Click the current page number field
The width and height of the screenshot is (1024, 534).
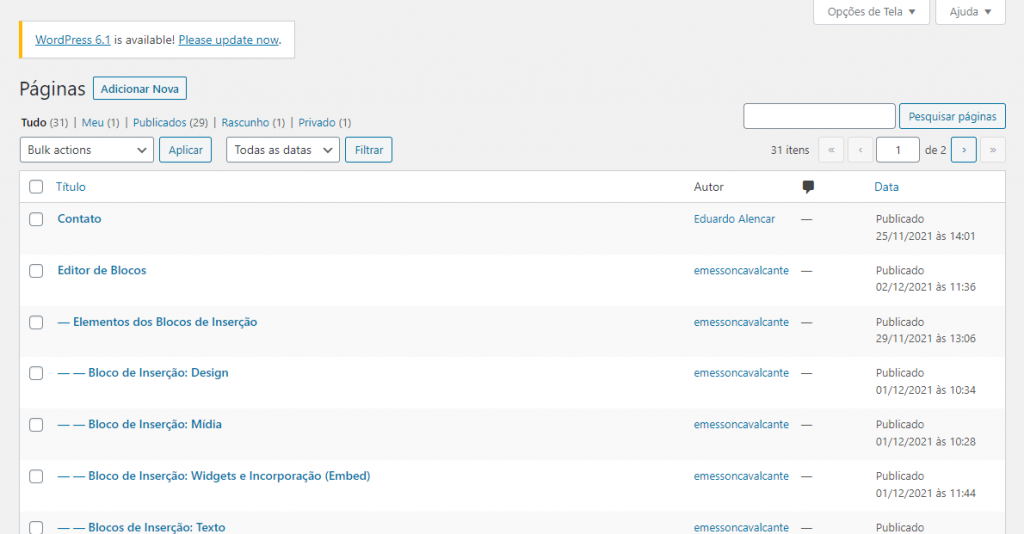click(x=898, y=150)
